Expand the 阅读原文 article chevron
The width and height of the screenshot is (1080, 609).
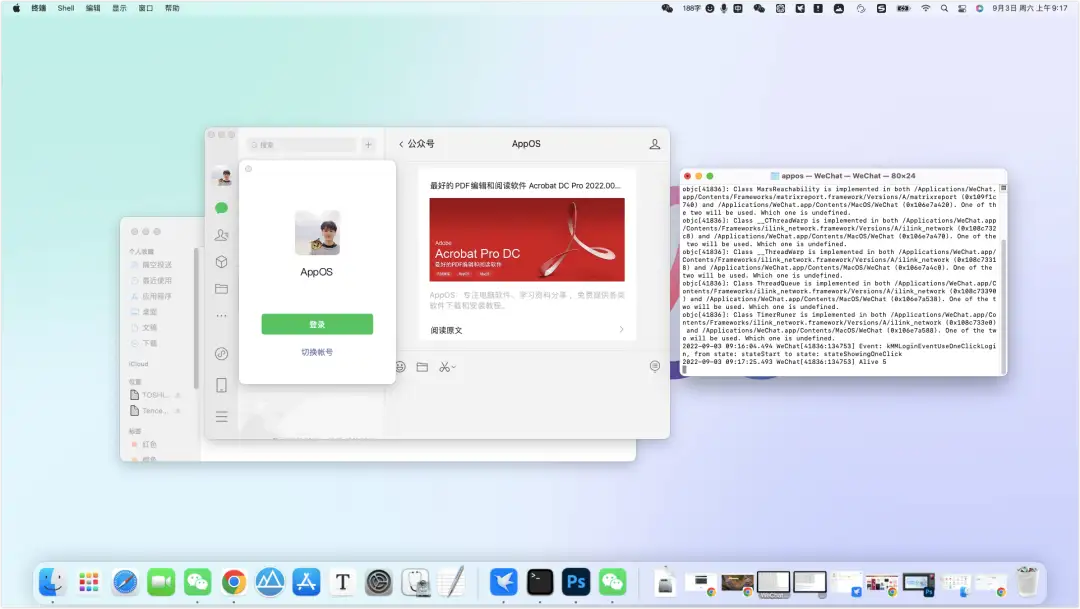pos(621,330)
